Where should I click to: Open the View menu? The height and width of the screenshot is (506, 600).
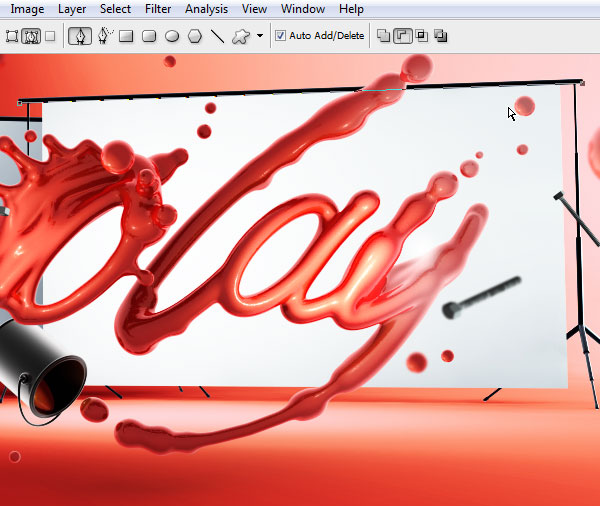[x=254, y=9]
